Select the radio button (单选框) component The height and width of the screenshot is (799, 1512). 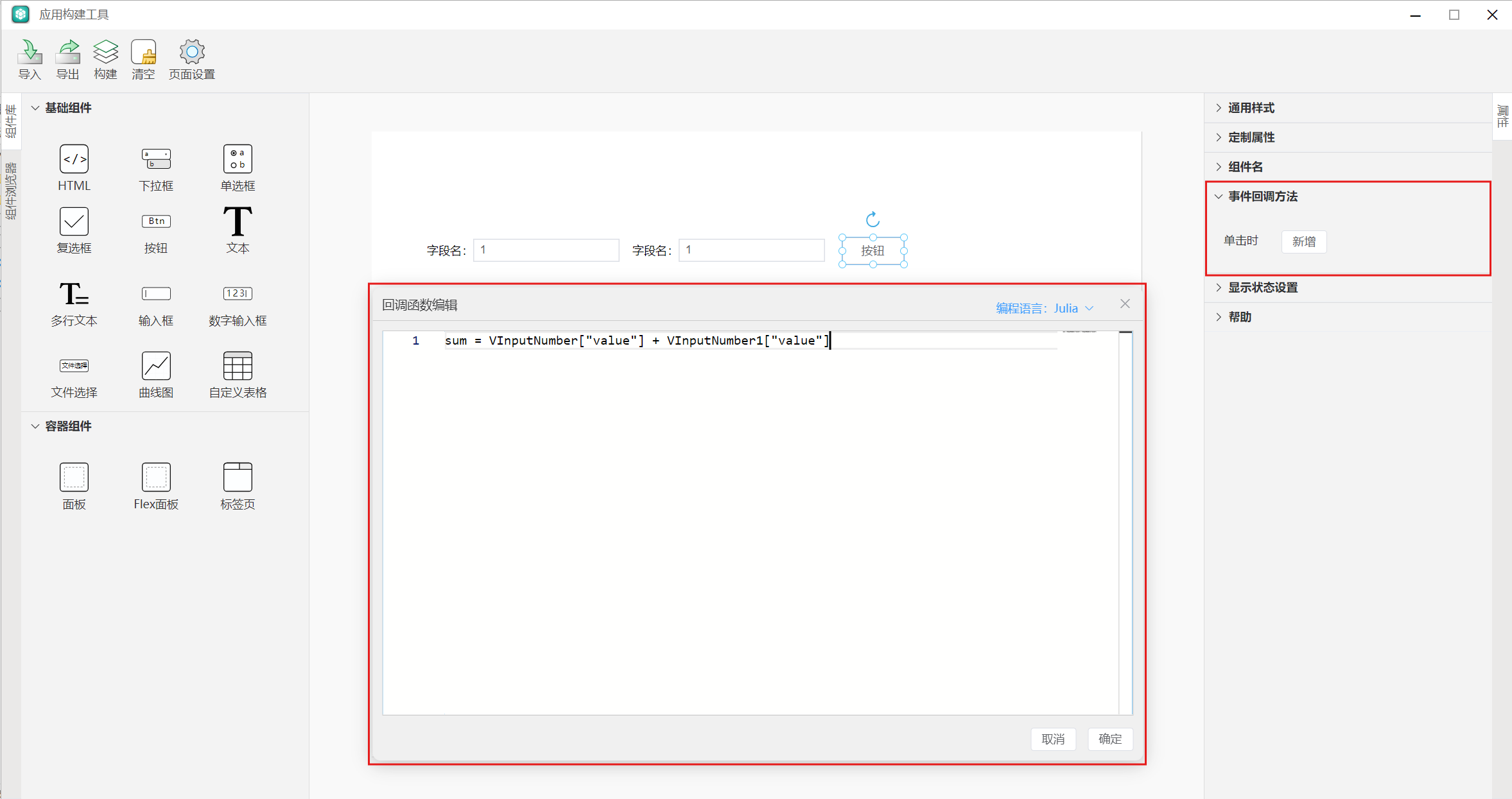click(x=238, y=159)
